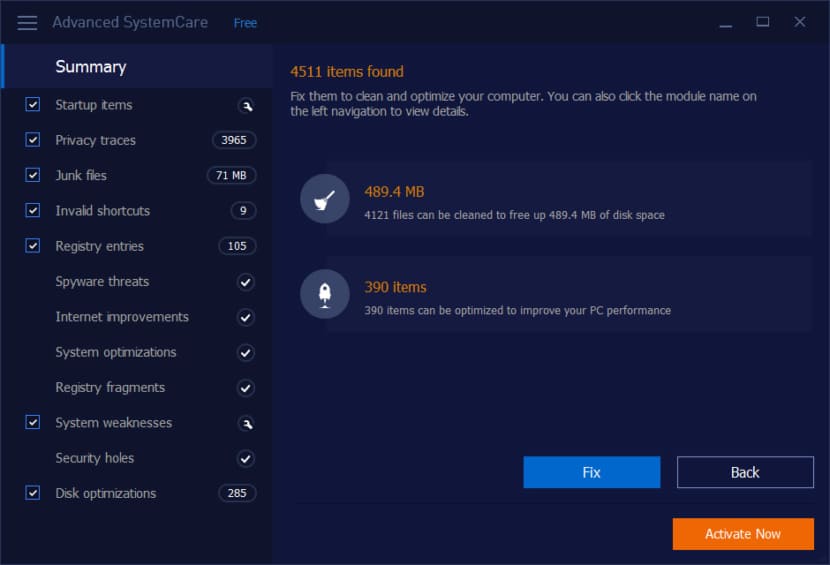The image size is (830, 565).
Task: Open the hamburger menu icon
Action: coord(27,23)
